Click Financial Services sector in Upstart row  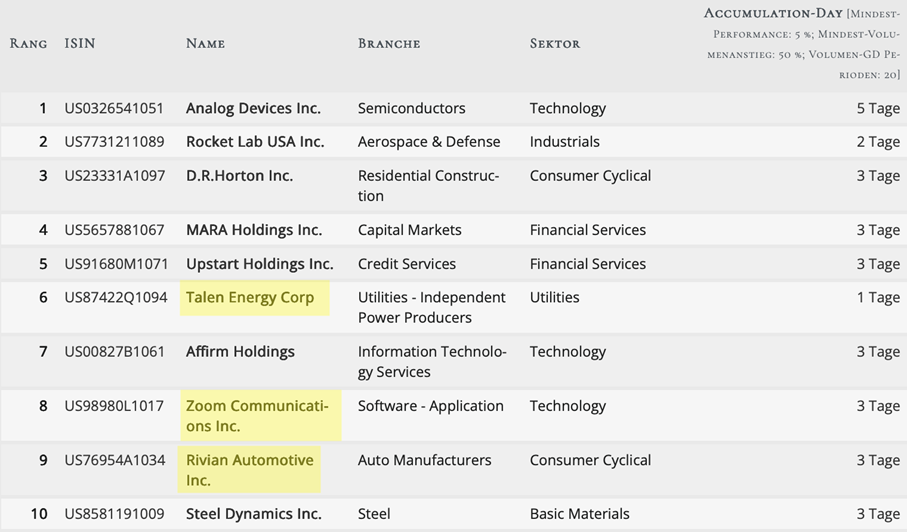pyautogui.click(x=588, y=264)
